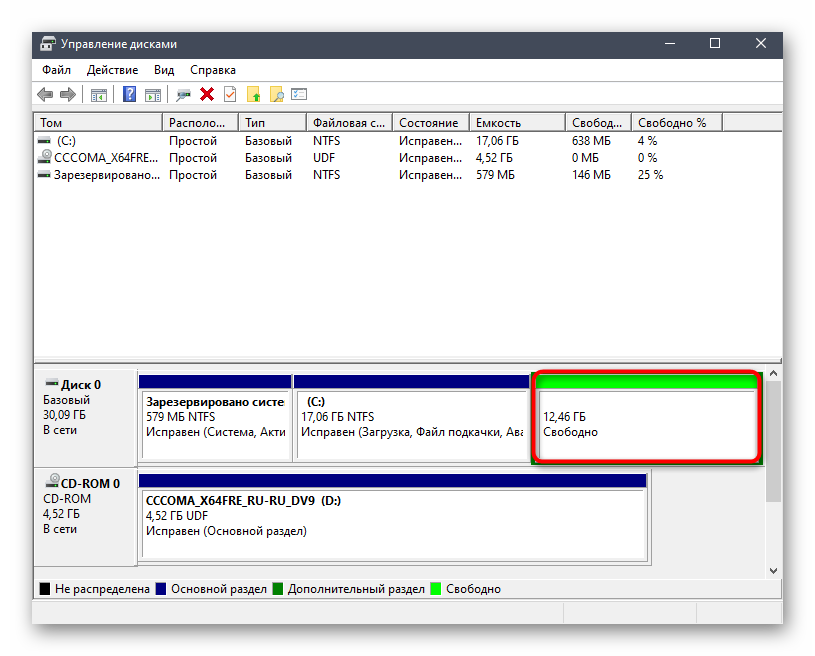Sort by the Емкость column header
This screenshot has height=656, width=815.
point(516,122)
